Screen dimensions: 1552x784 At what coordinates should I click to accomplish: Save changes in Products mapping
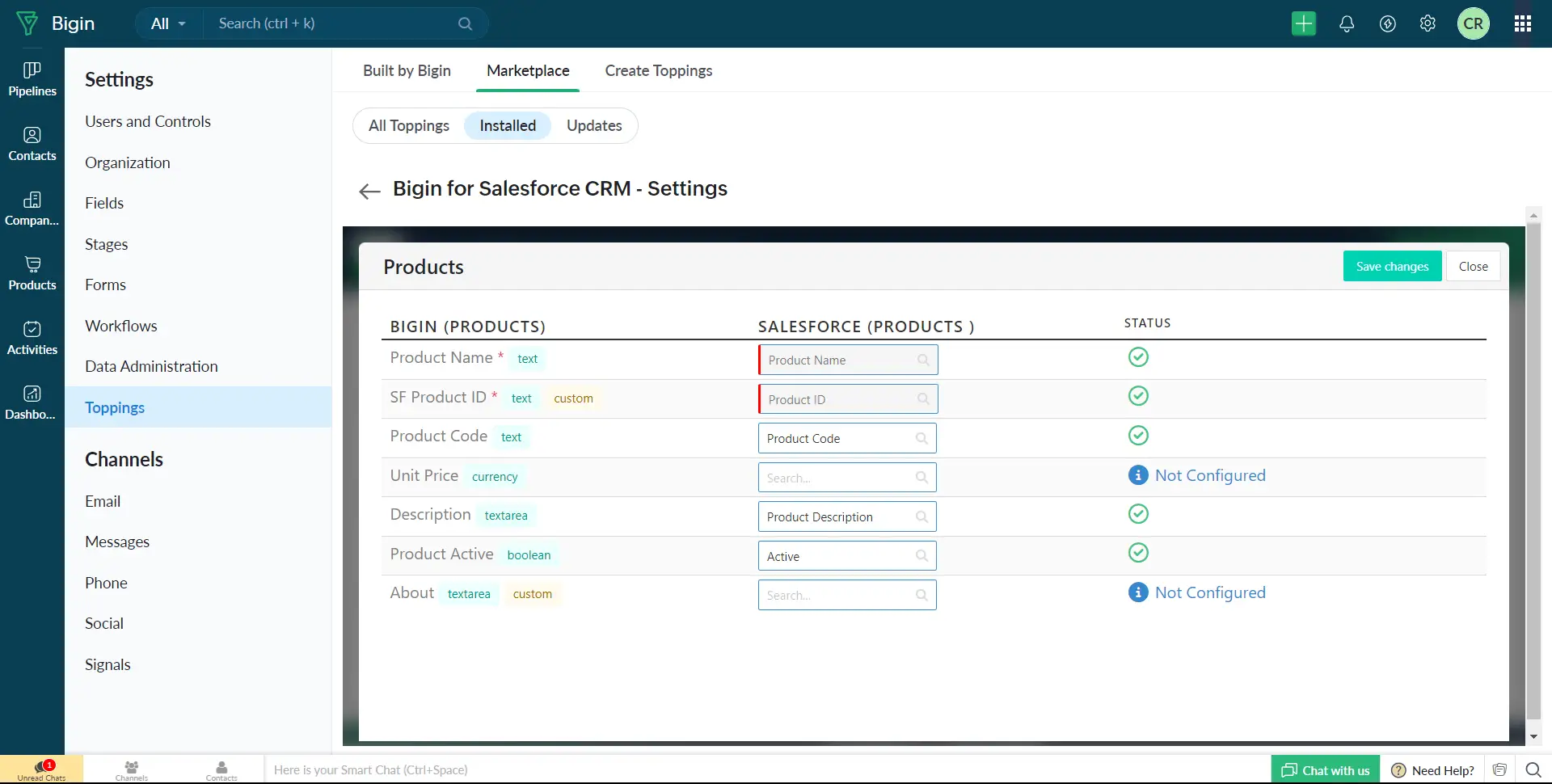(x=1392, y=266)
